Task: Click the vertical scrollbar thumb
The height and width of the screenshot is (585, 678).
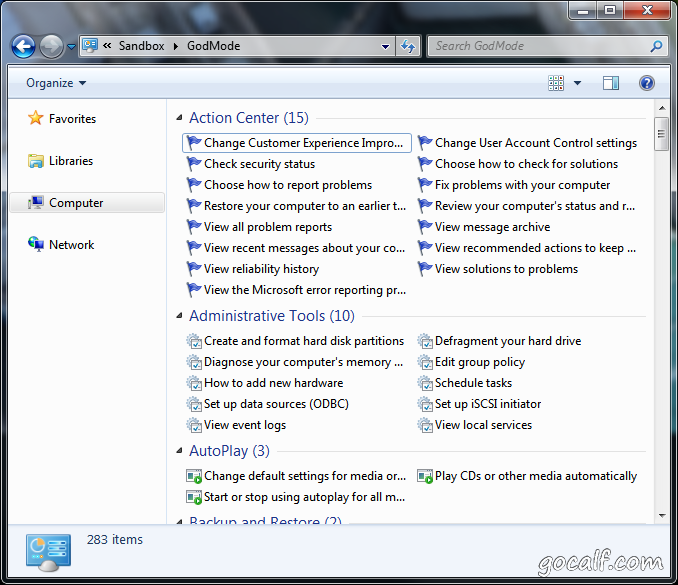Action: (x=661, y=134)
